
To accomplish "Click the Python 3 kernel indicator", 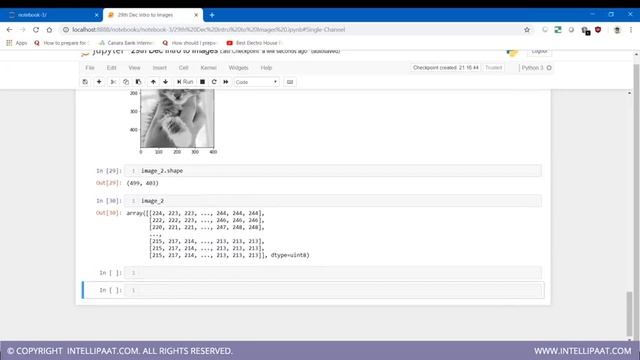I will (x=536, y=68).
